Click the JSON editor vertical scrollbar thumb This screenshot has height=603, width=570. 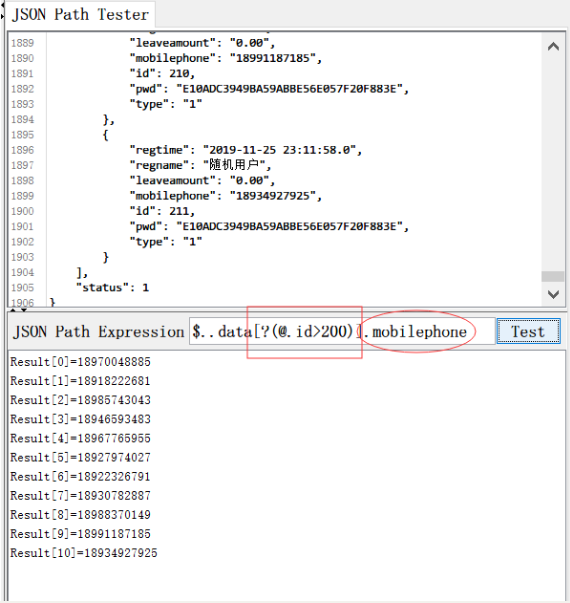pos(553,277)
